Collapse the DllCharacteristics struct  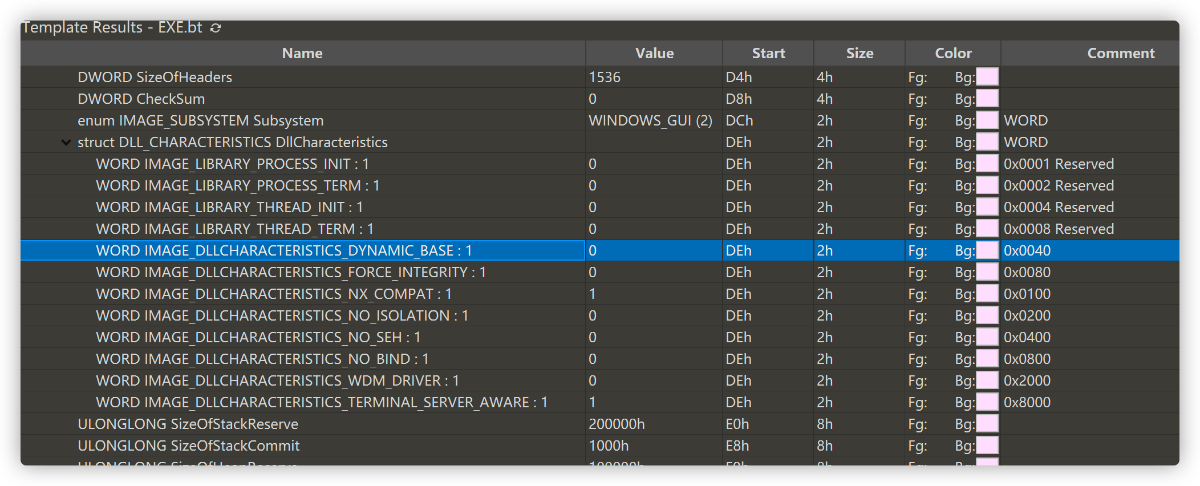point(66,143)
